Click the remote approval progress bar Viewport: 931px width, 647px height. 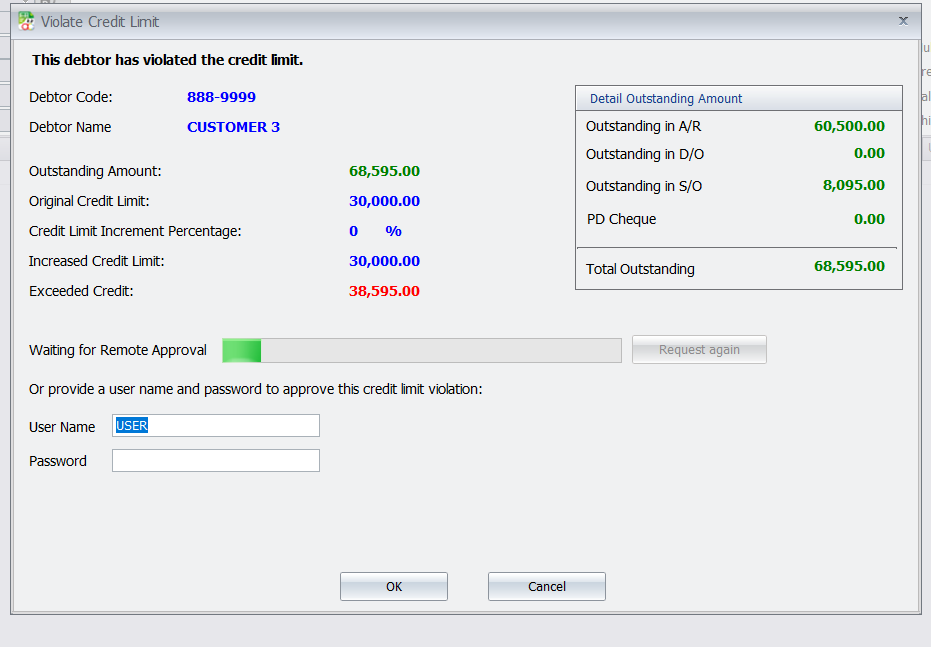420,349
